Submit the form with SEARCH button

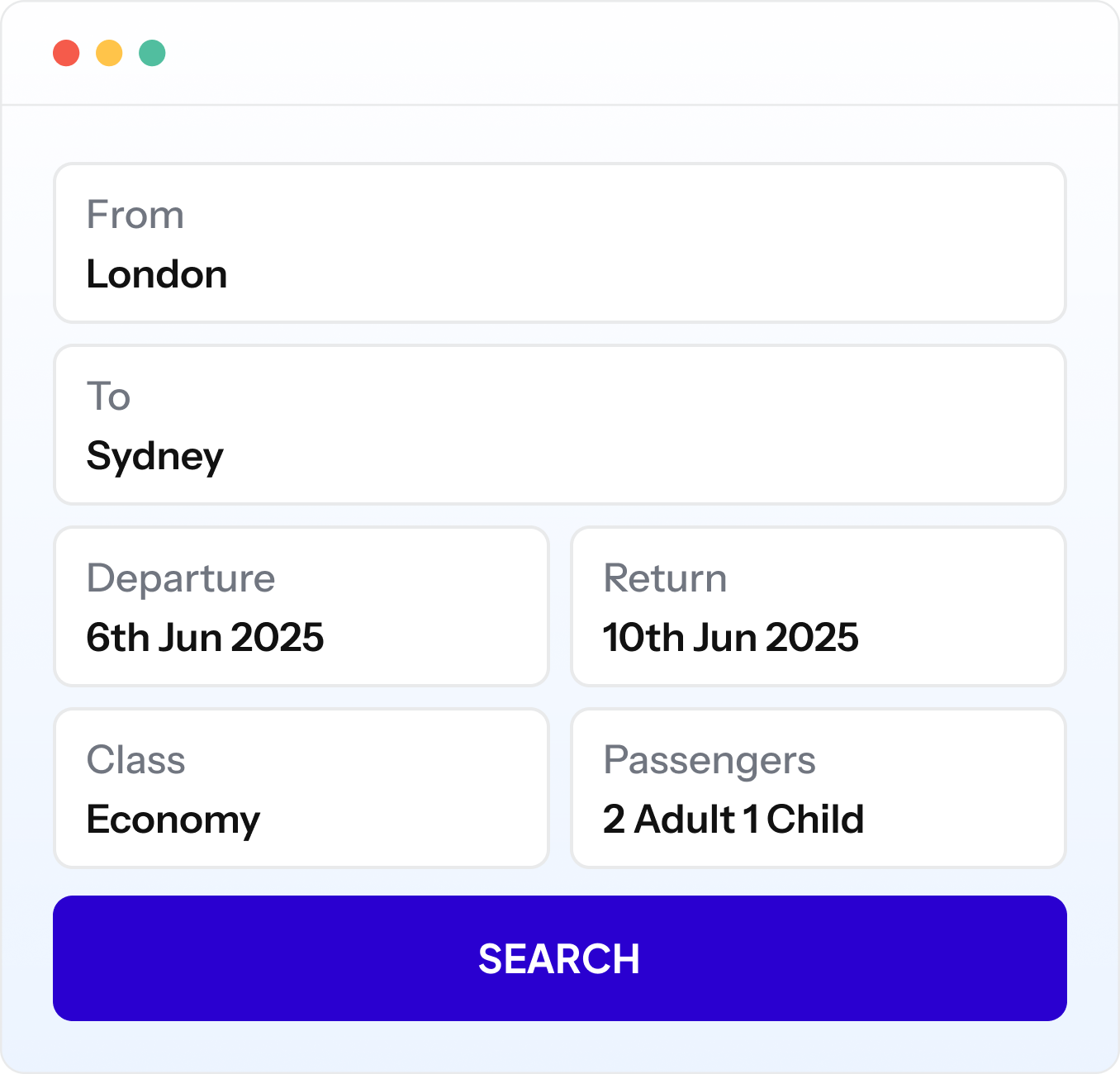click(560, 958)
